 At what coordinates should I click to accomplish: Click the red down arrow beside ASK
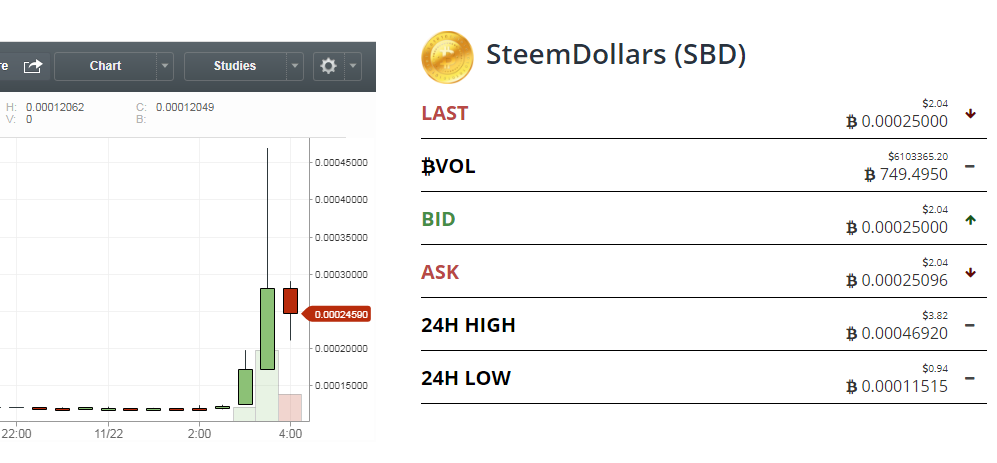click(x=970, y=272)
